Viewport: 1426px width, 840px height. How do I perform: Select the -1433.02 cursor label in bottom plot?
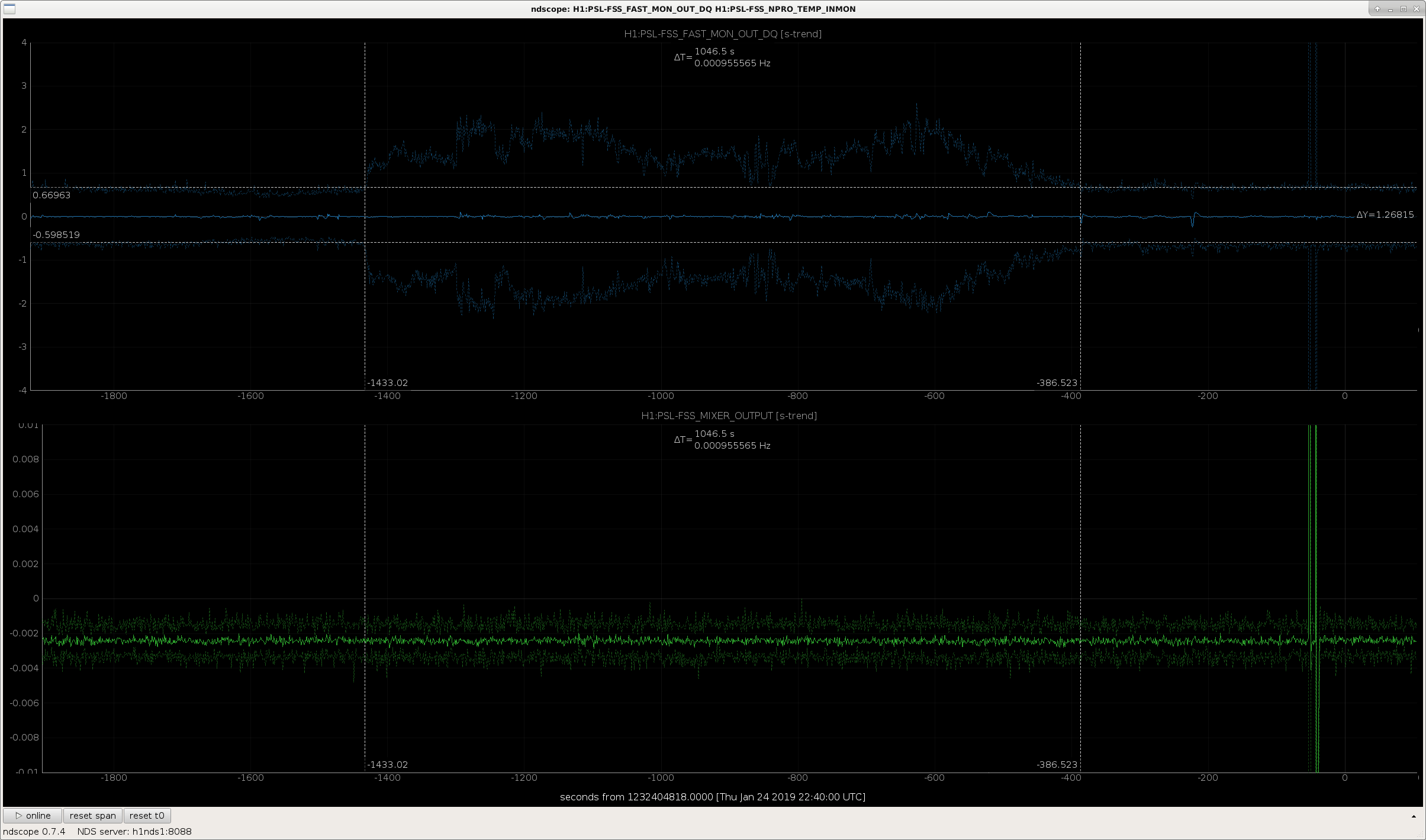(x=387, y=765)
